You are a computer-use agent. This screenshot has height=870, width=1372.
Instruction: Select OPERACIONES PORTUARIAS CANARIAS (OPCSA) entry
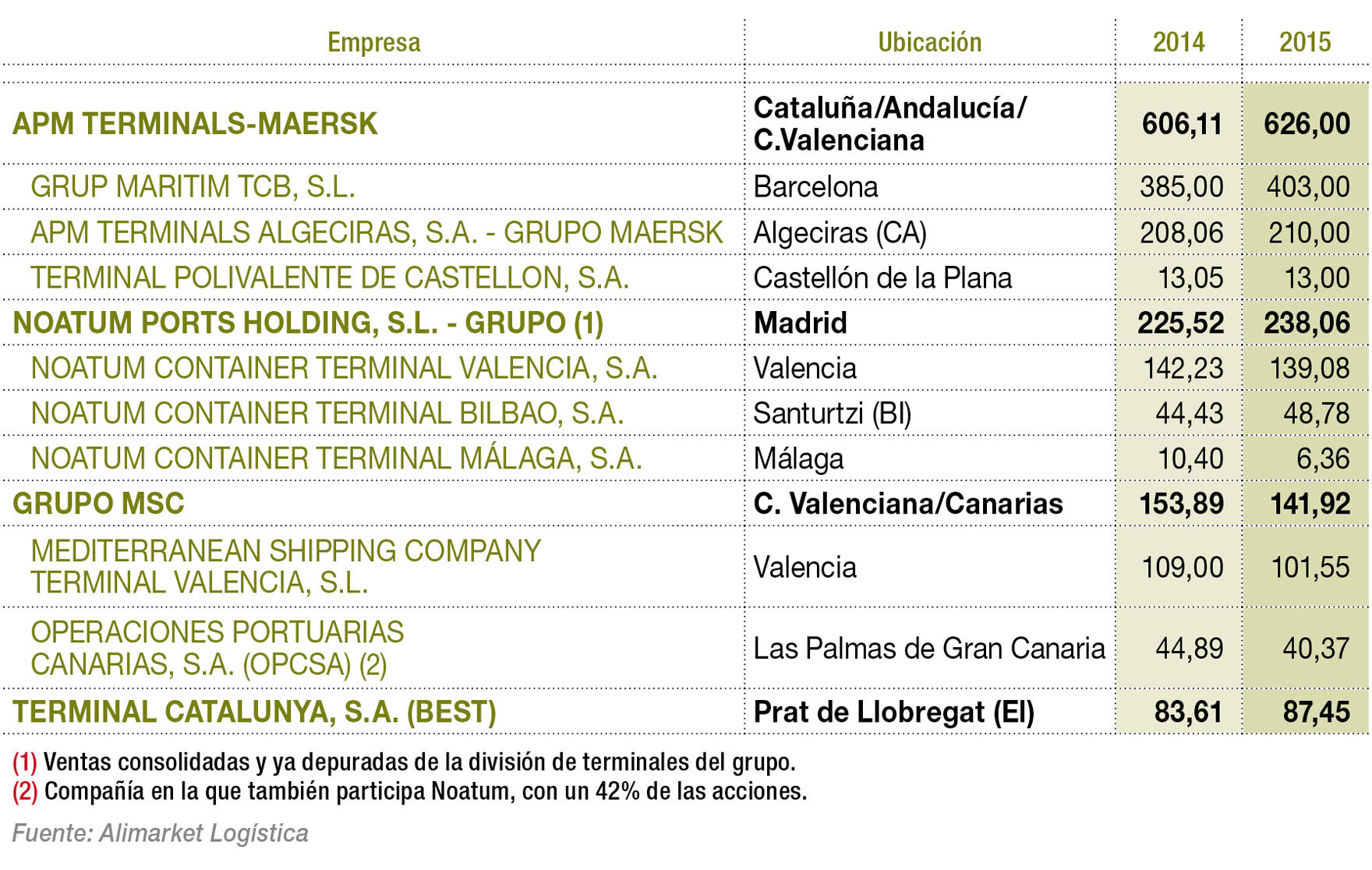tap(217, 648)
